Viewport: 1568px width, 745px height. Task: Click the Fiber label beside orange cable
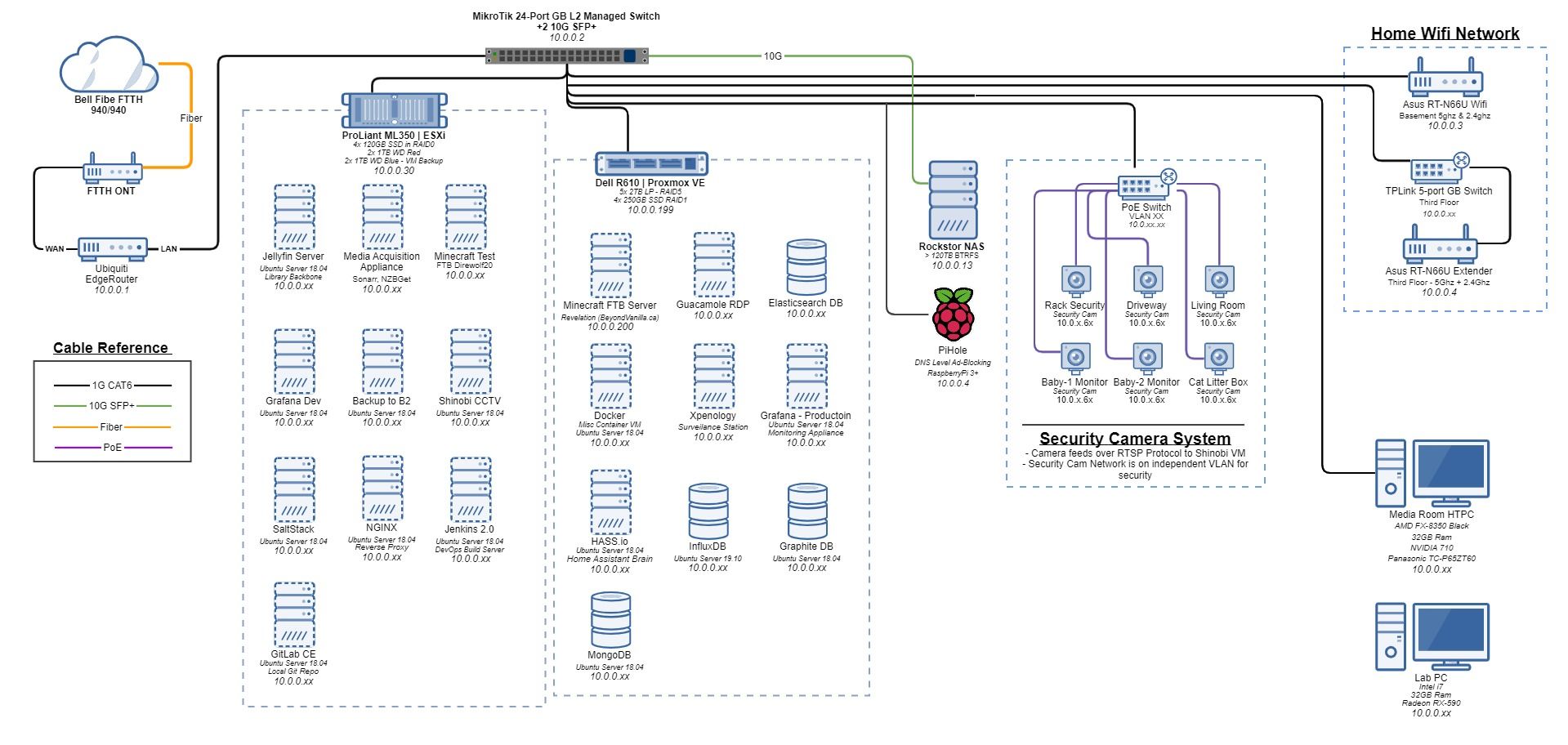pos(191,118)
